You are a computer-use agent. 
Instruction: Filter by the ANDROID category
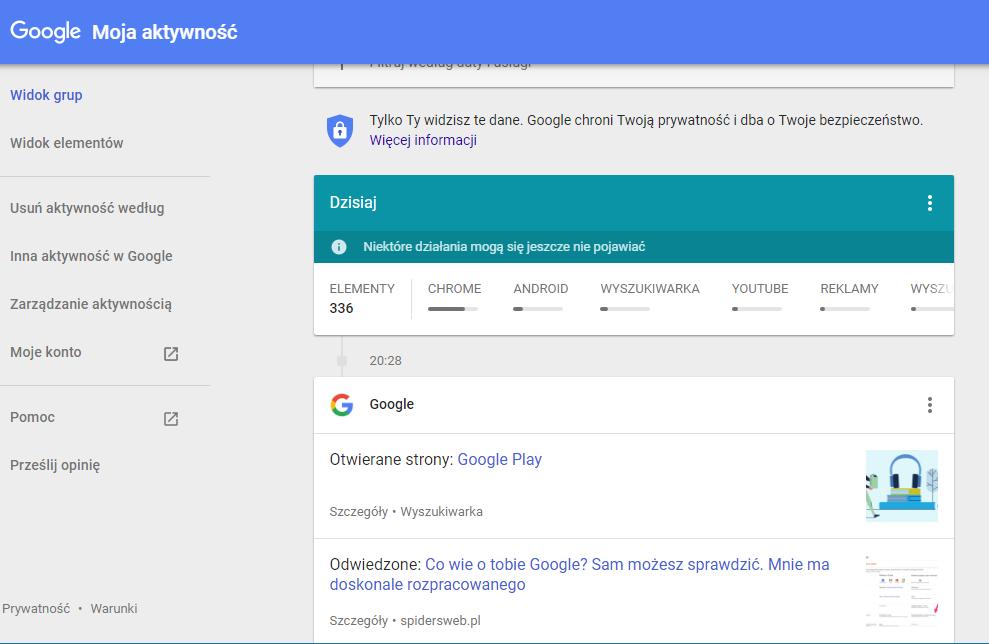pyautogui.click(x=541, y=288)
